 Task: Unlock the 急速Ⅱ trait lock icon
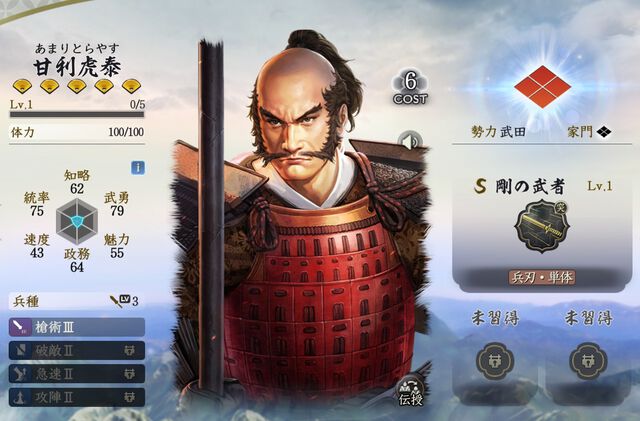130,374
